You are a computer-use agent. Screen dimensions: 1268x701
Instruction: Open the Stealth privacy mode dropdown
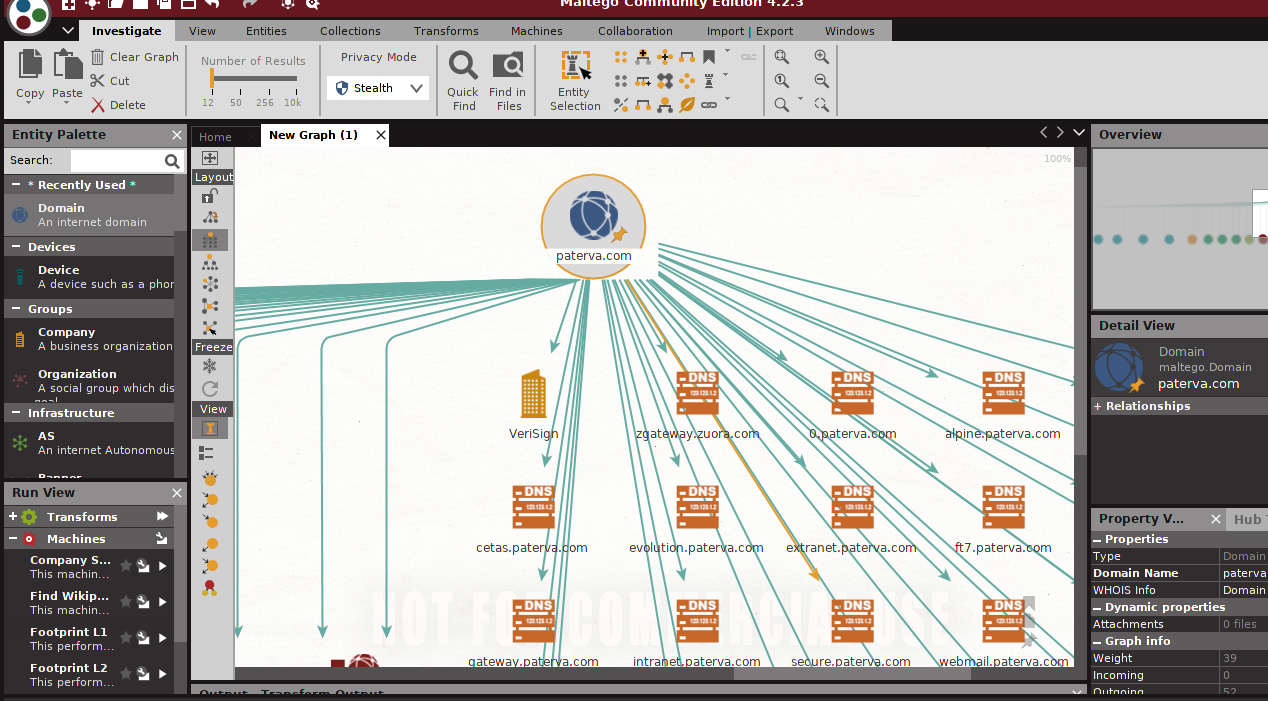tap(378, 88)
